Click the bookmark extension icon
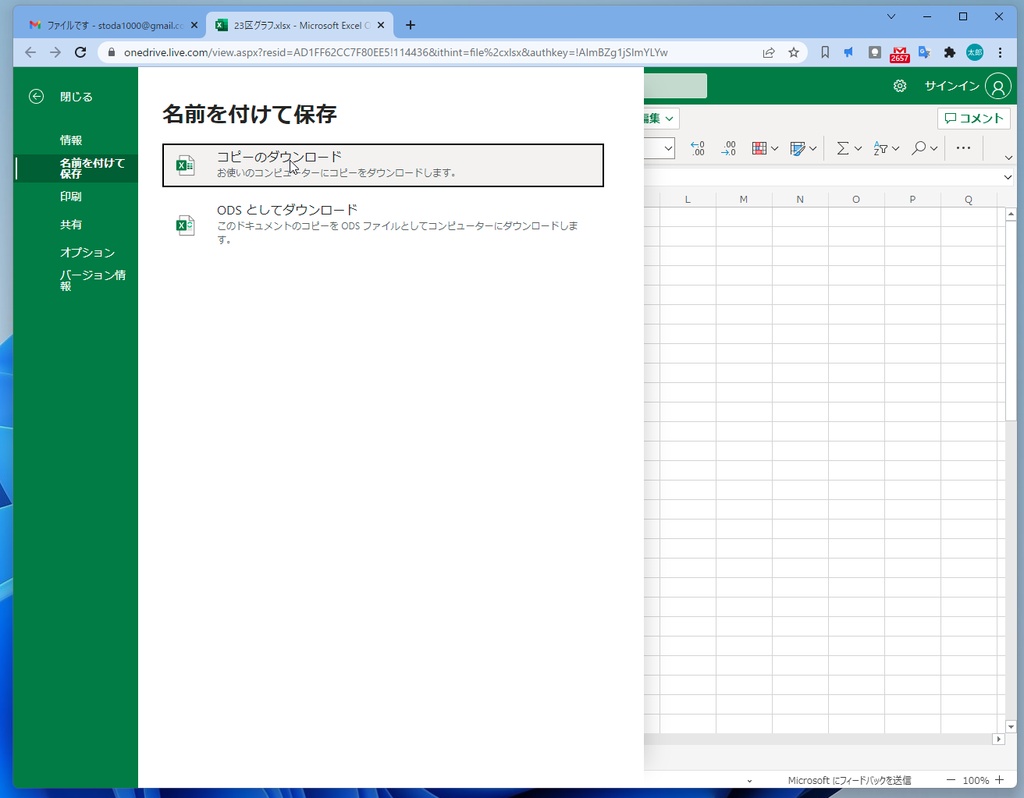This screenshot has width=1024, height=798. pos(825,52)
